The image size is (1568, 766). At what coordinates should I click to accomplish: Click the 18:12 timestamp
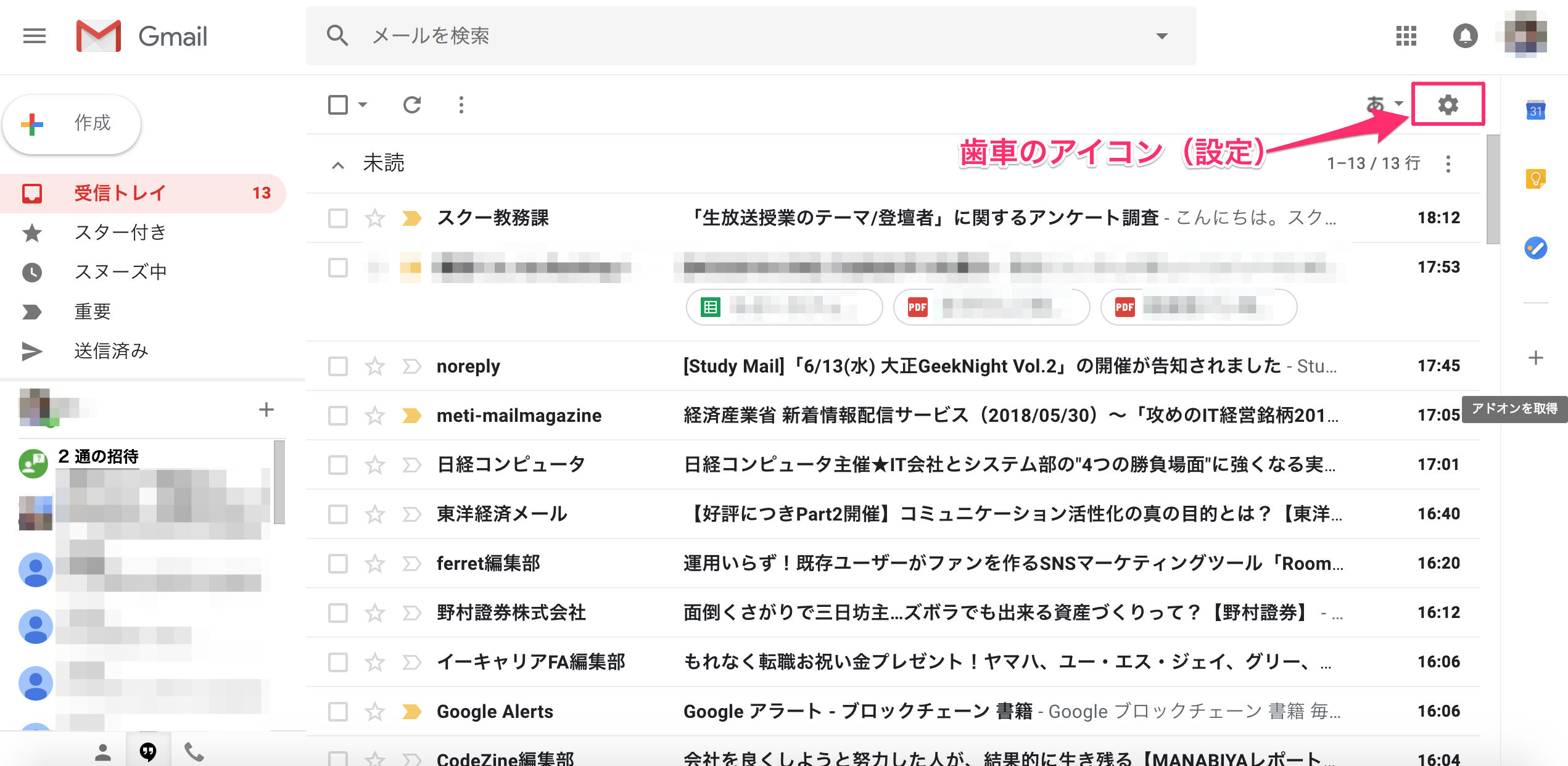coord(1438,218)
